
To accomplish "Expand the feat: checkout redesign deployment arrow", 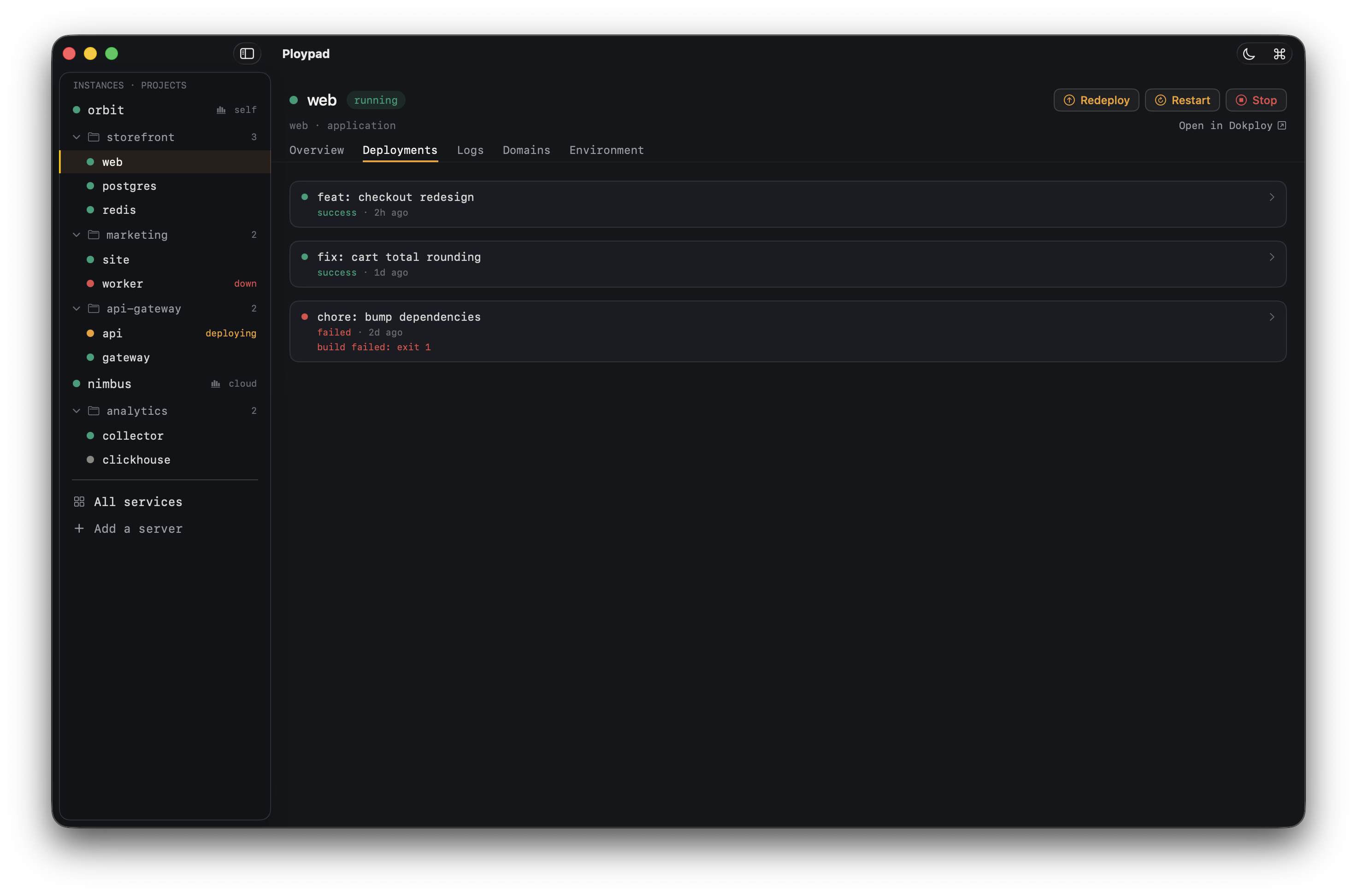I will click(1272, 197).
